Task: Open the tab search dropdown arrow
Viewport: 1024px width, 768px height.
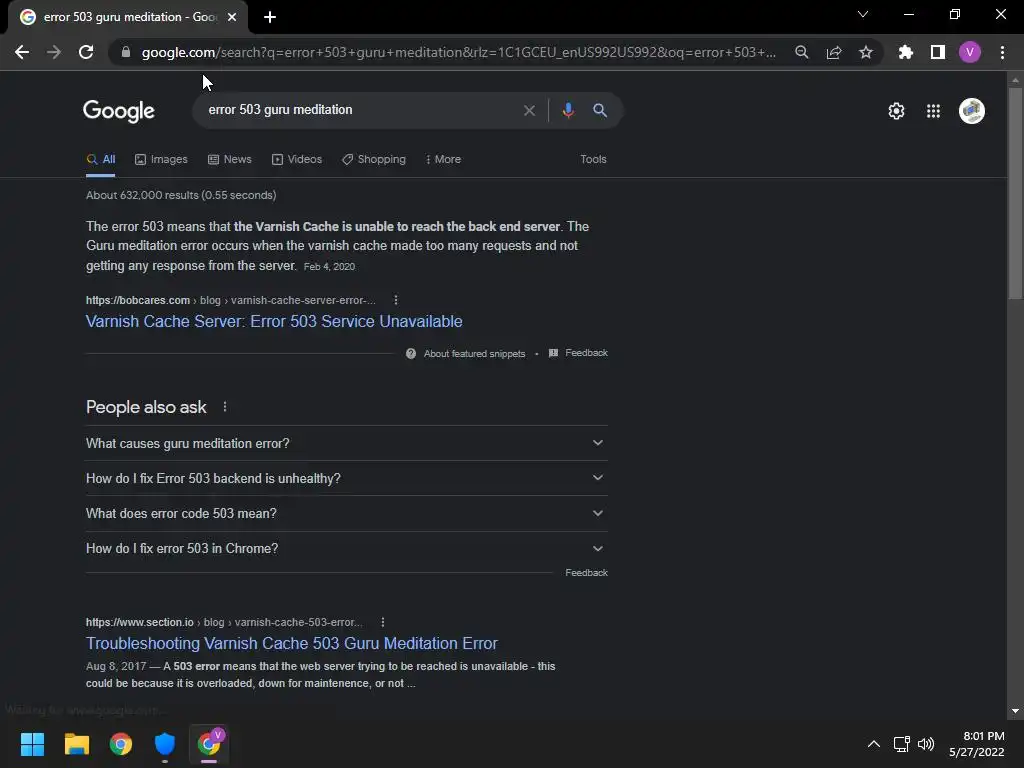Action: 863,14
